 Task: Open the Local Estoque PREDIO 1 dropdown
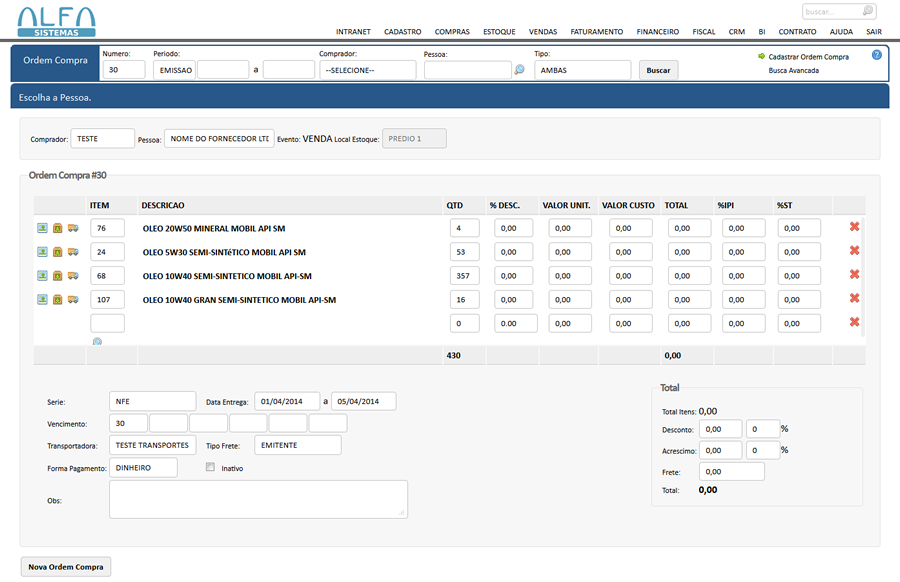(x=414, y=138)
